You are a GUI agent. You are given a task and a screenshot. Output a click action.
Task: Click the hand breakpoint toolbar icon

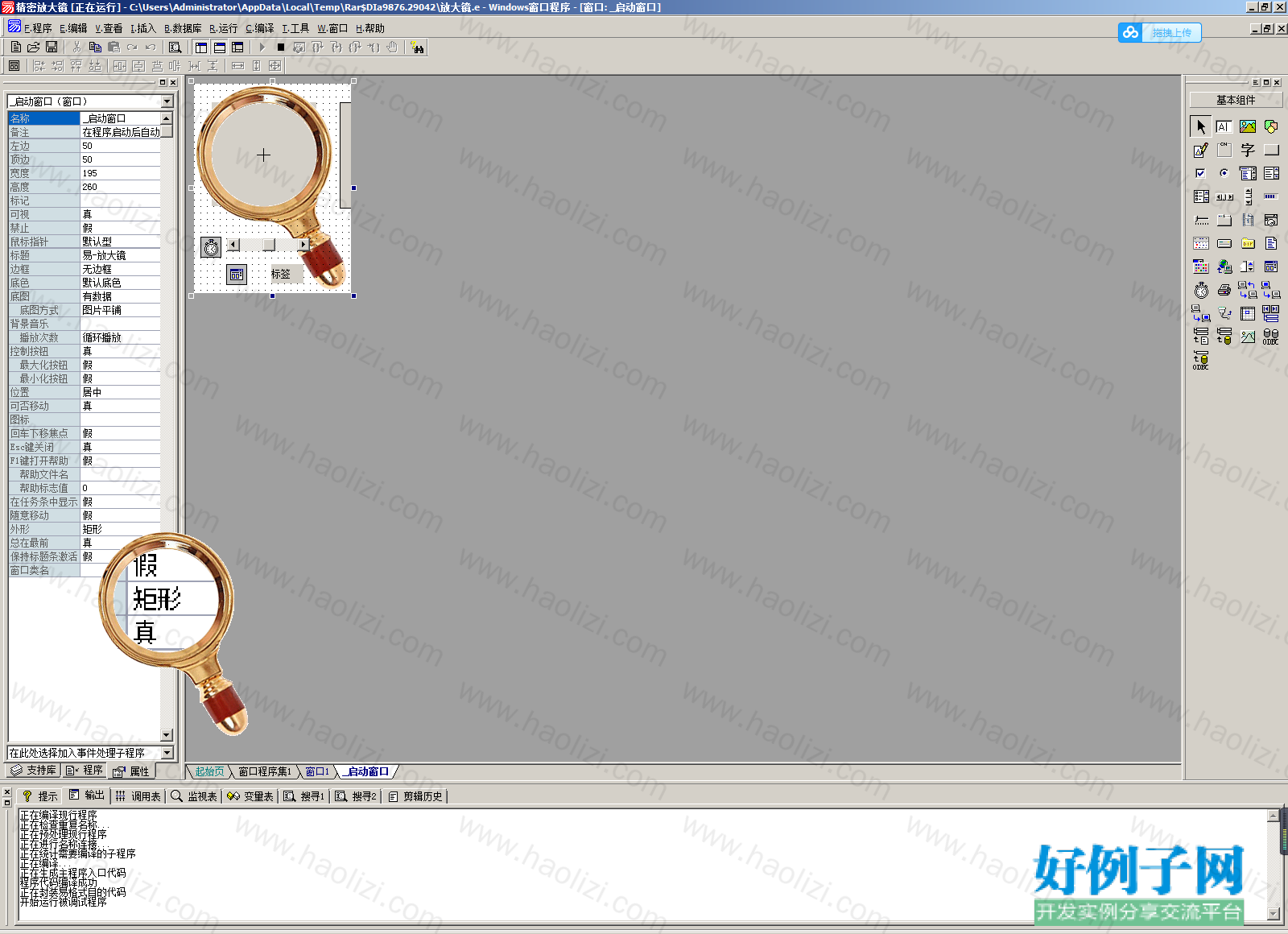[392, 48]
